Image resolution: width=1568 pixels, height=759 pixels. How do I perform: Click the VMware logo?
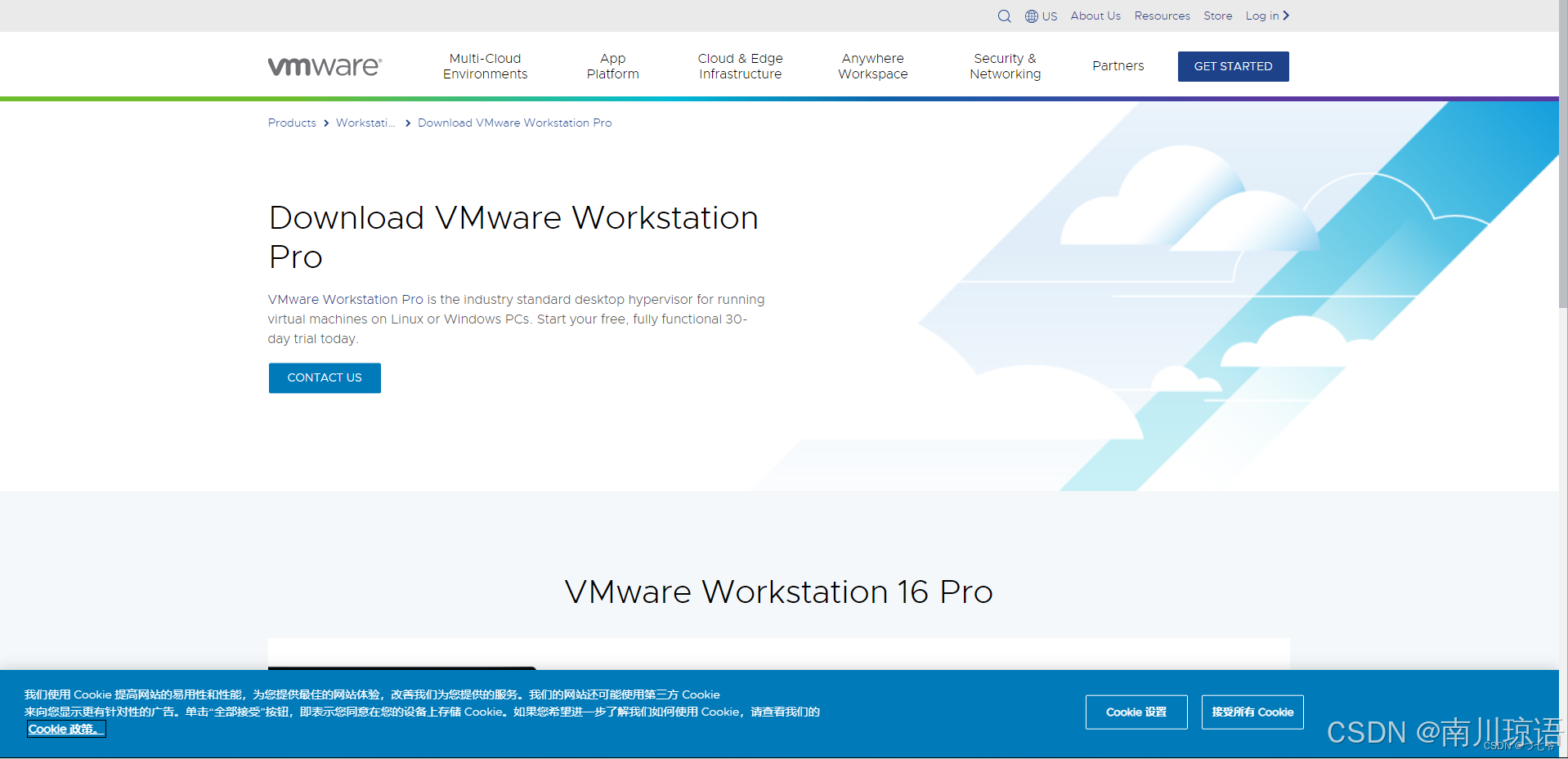[x=324, y=65]
